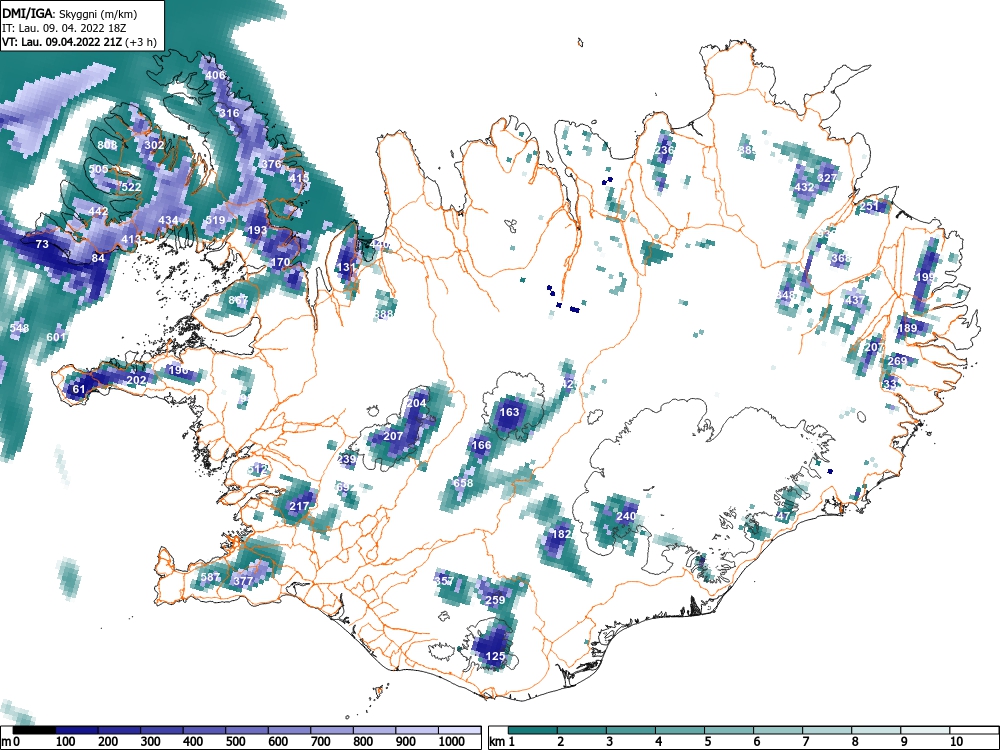
Task: Select the map value '259'
Action: (x=495, y=600)
